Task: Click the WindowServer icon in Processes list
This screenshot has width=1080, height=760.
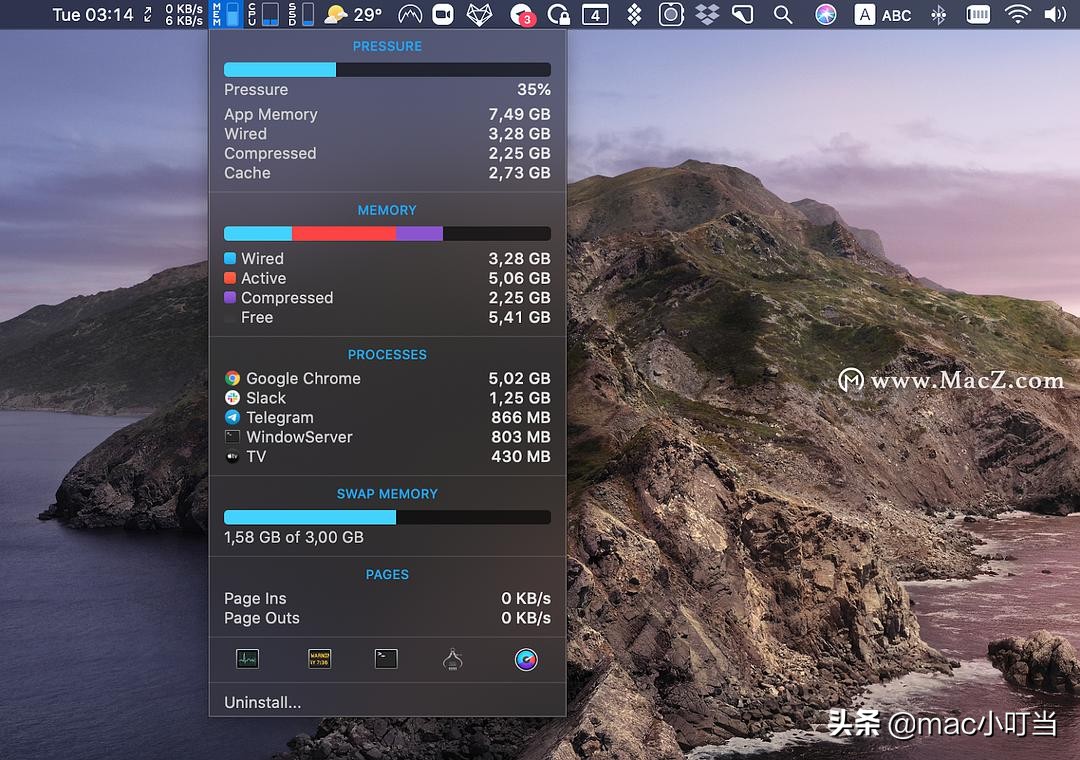Action: (x=232, y=437)
